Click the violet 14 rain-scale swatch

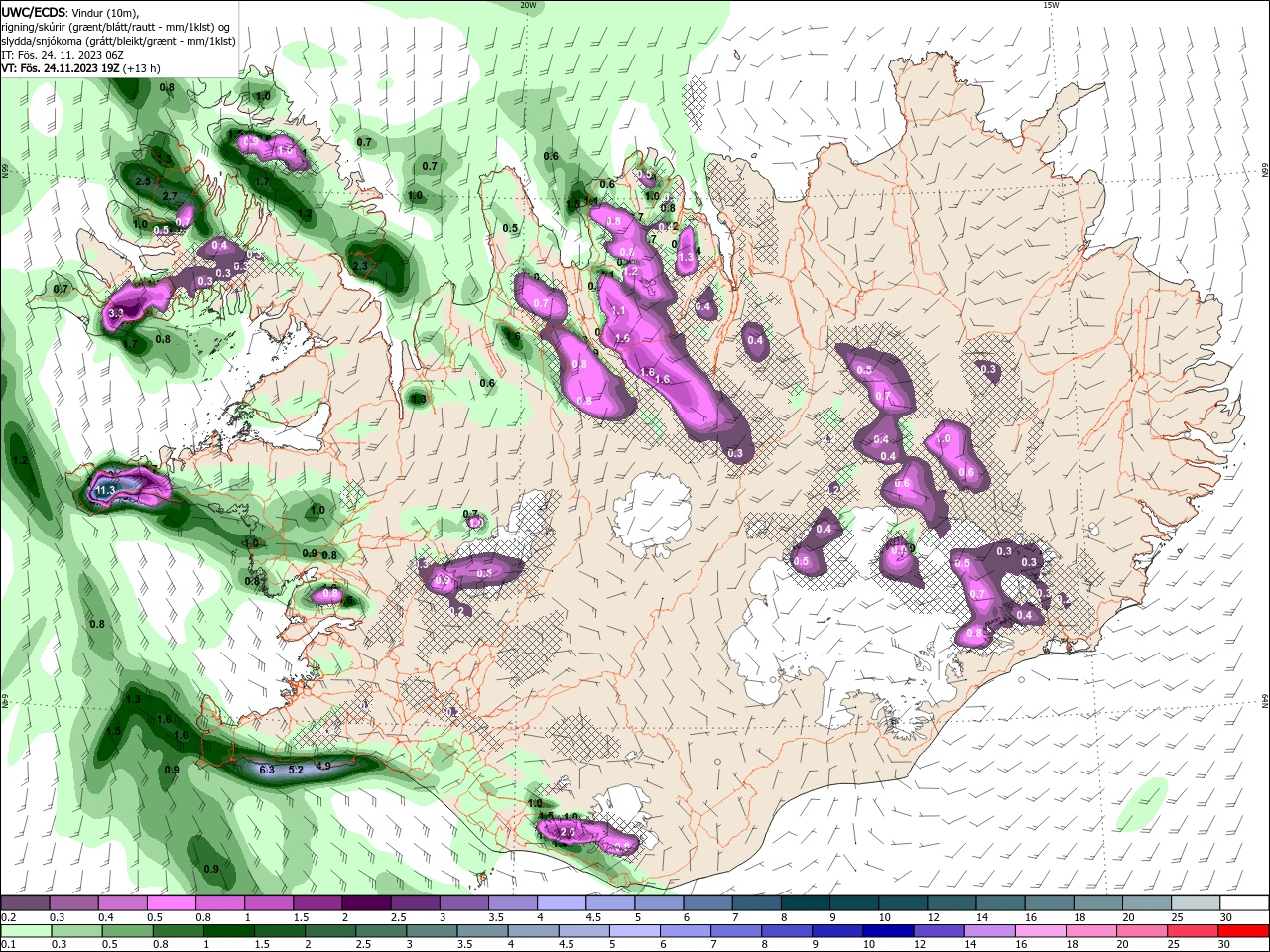pyautogui.click(x=989, y=931)
